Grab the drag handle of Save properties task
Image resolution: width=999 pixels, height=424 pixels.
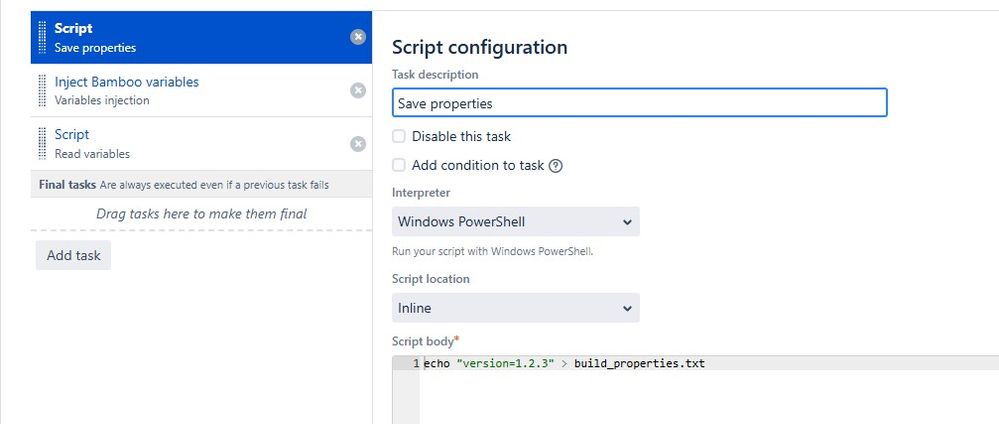43,38
